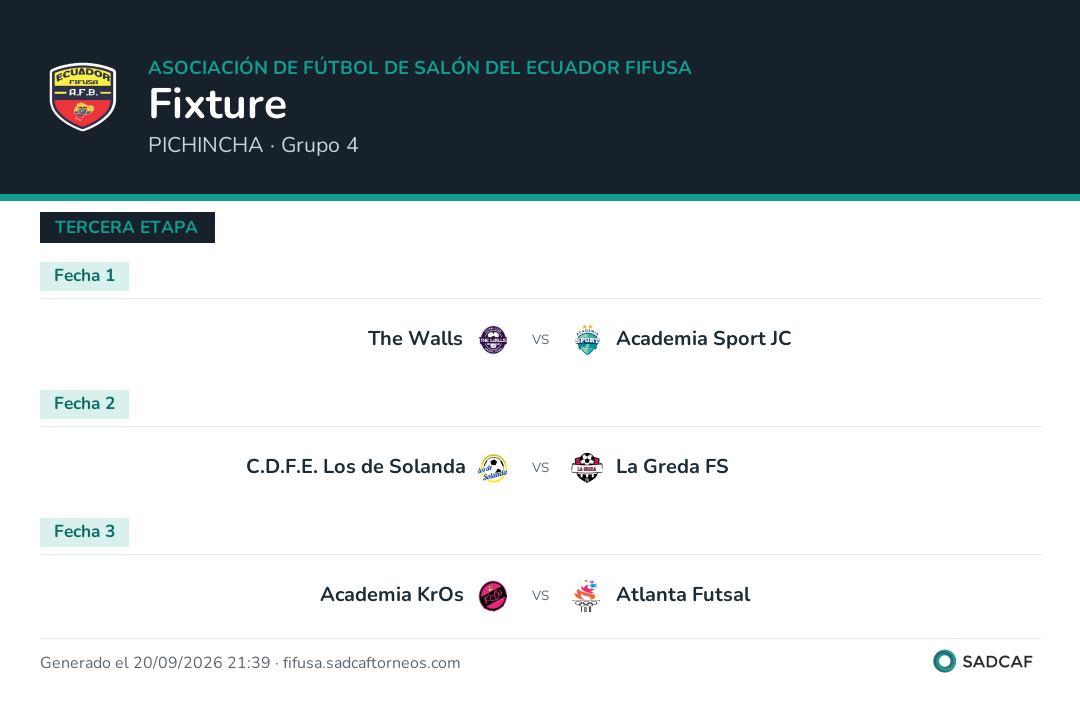The image size is (1080, 714).
Task: Click the Ecuador FIFUSA A.F.B. shield logo
Action: pos(83,96)
